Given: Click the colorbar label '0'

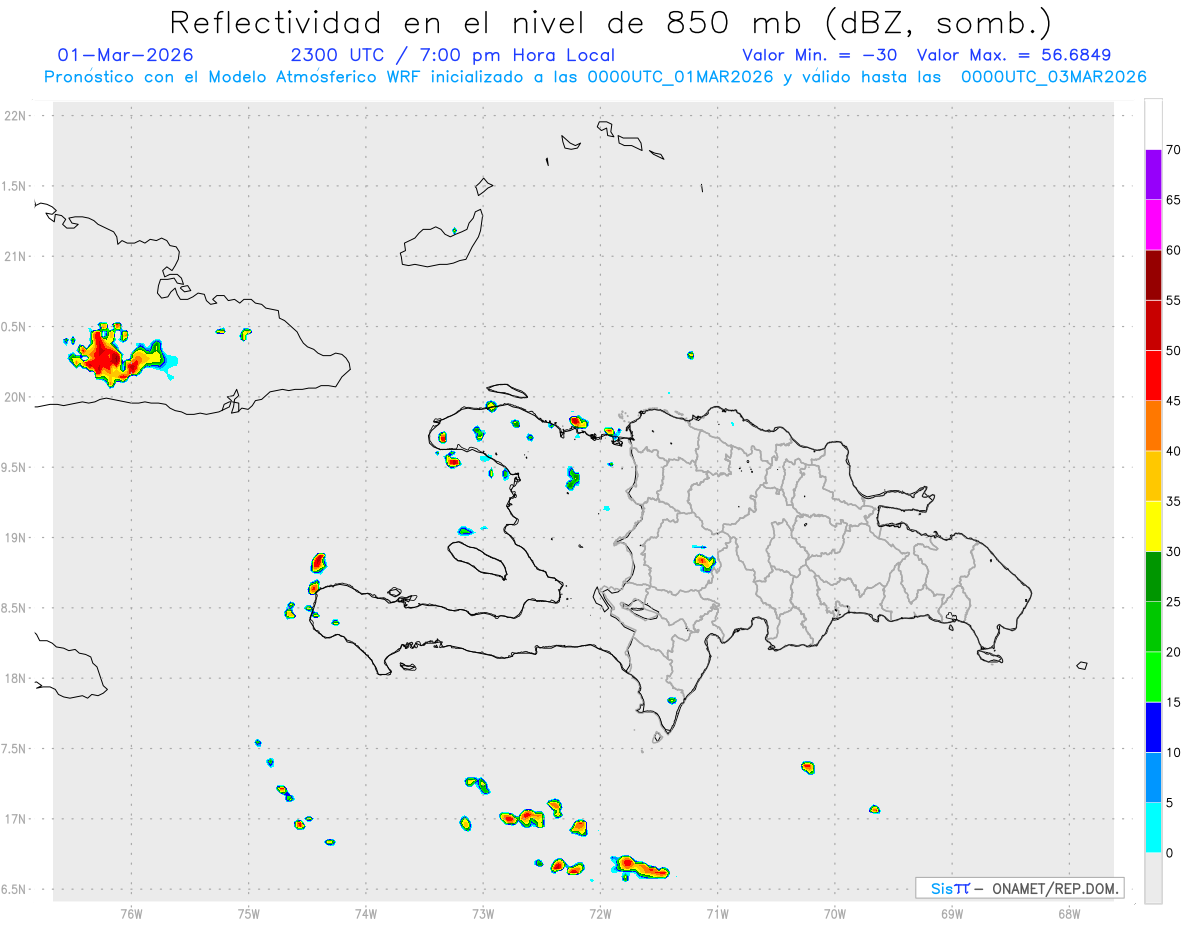Looking at the screenshot, I should 1170,853.
